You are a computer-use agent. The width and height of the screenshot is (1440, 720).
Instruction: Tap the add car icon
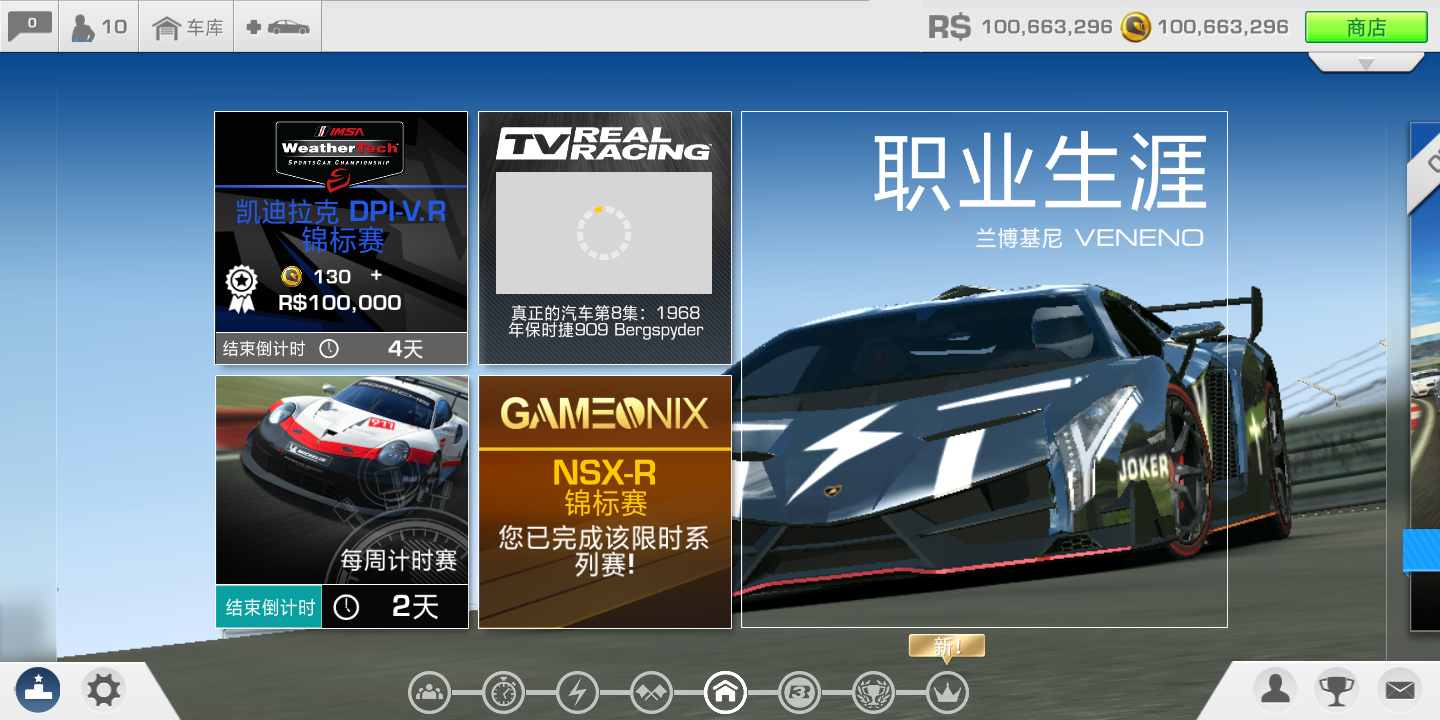pyautogui.click(x=278, y=26)
